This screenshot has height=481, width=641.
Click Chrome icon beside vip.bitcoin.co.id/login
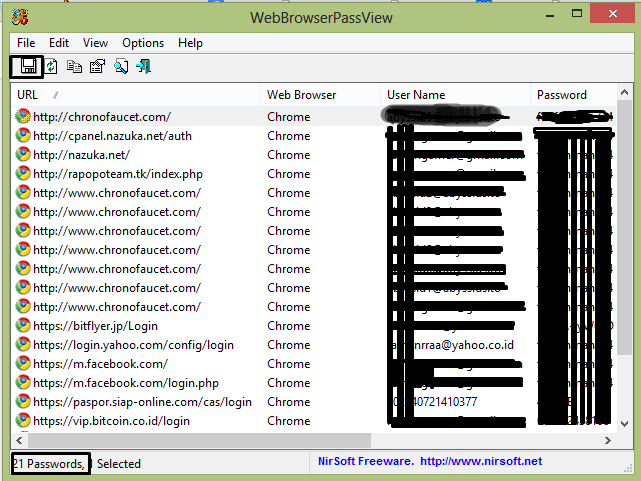(x=23, y=421)
